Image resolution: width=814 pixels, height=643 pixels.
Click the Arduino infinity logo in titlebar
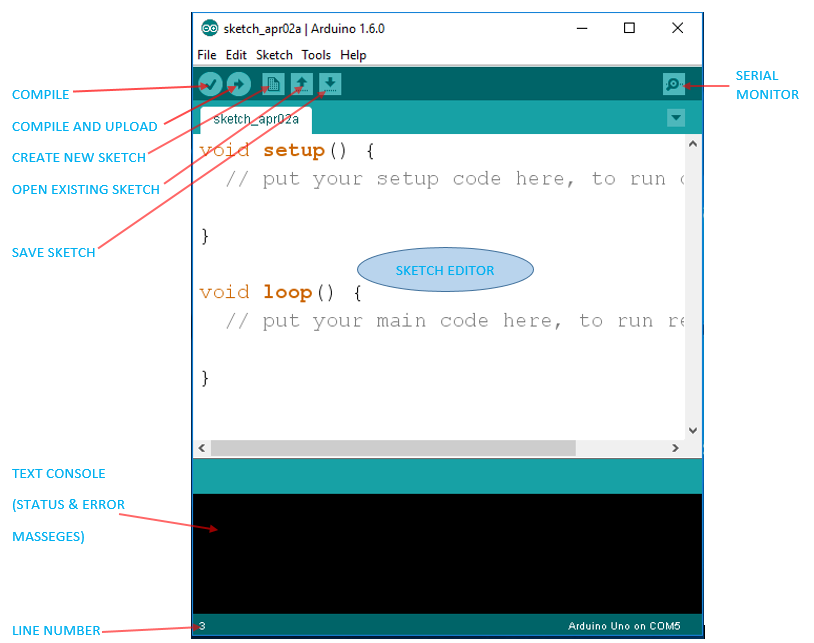coord(210,28)
